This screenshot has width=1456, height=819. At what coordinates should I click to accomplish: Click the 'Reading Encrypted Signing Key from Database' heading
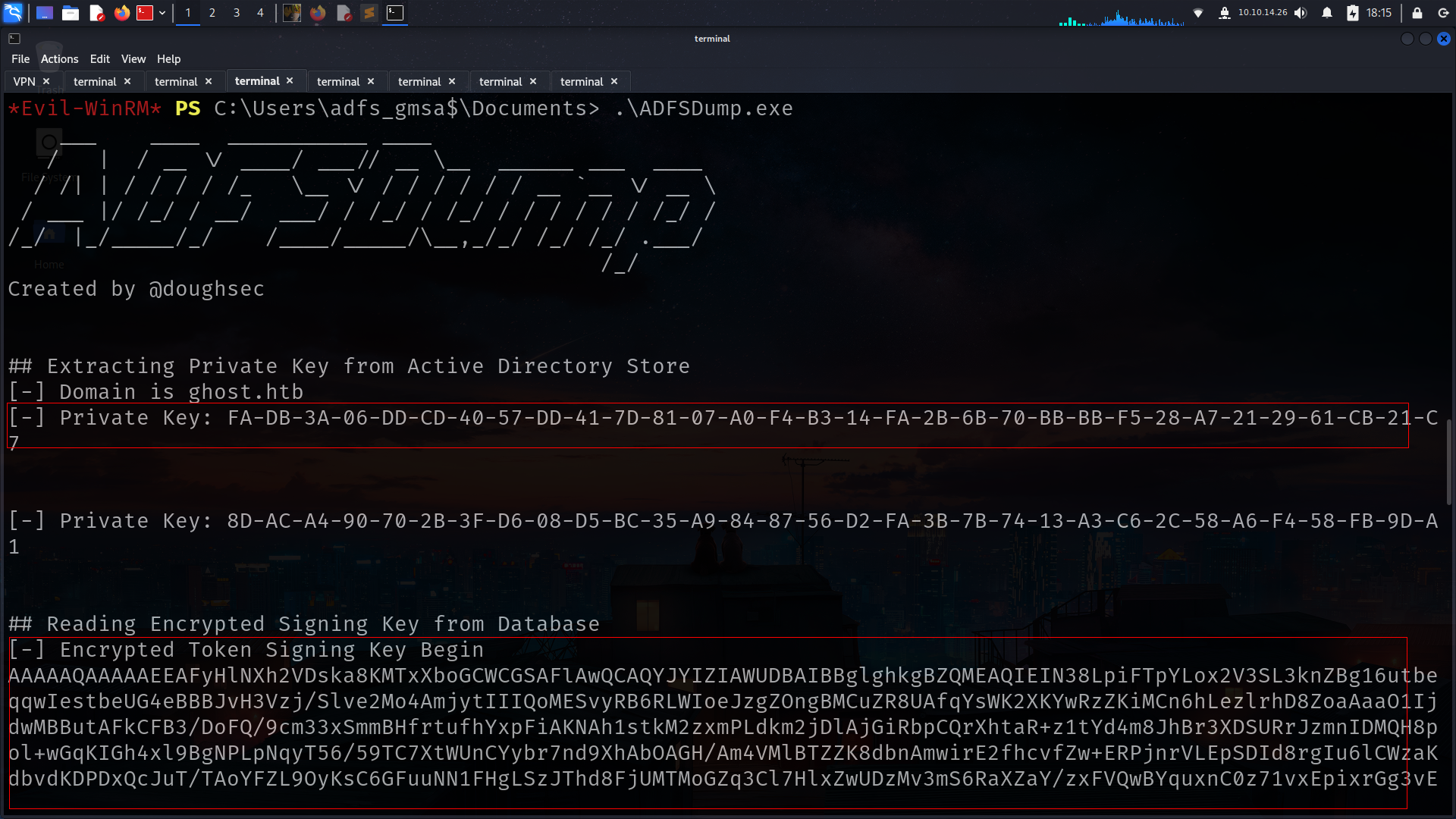pyautogui.click(x=304, y=624)
